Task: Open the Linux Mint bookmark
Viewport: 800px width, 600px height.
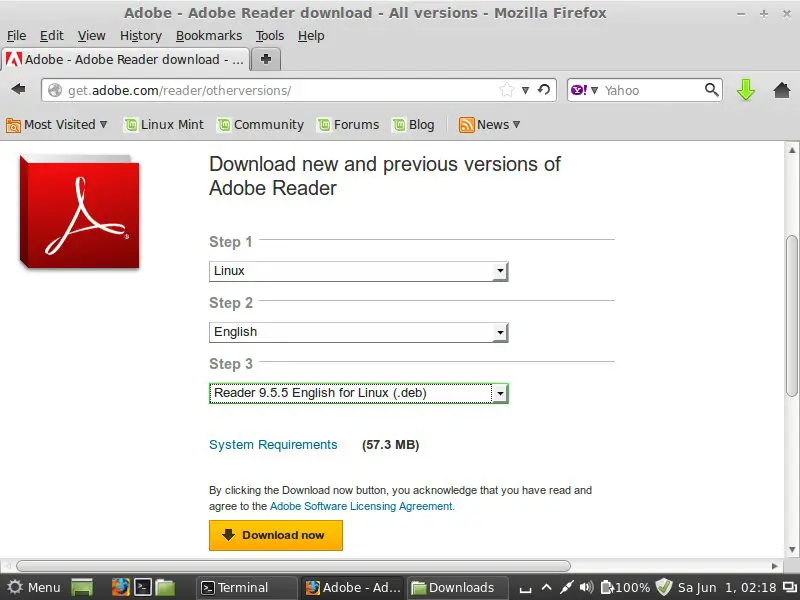Action: click(164, 124)
